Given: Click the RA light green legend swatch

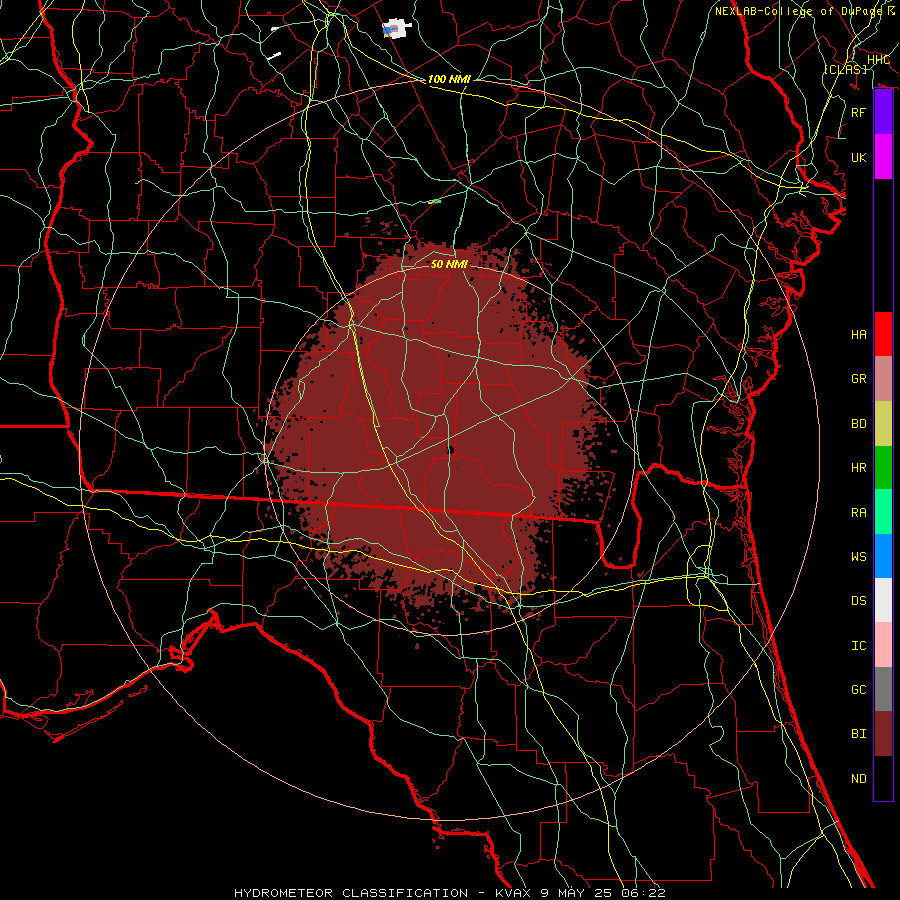Looking at the screenshot, I should [x=883, y=511].
